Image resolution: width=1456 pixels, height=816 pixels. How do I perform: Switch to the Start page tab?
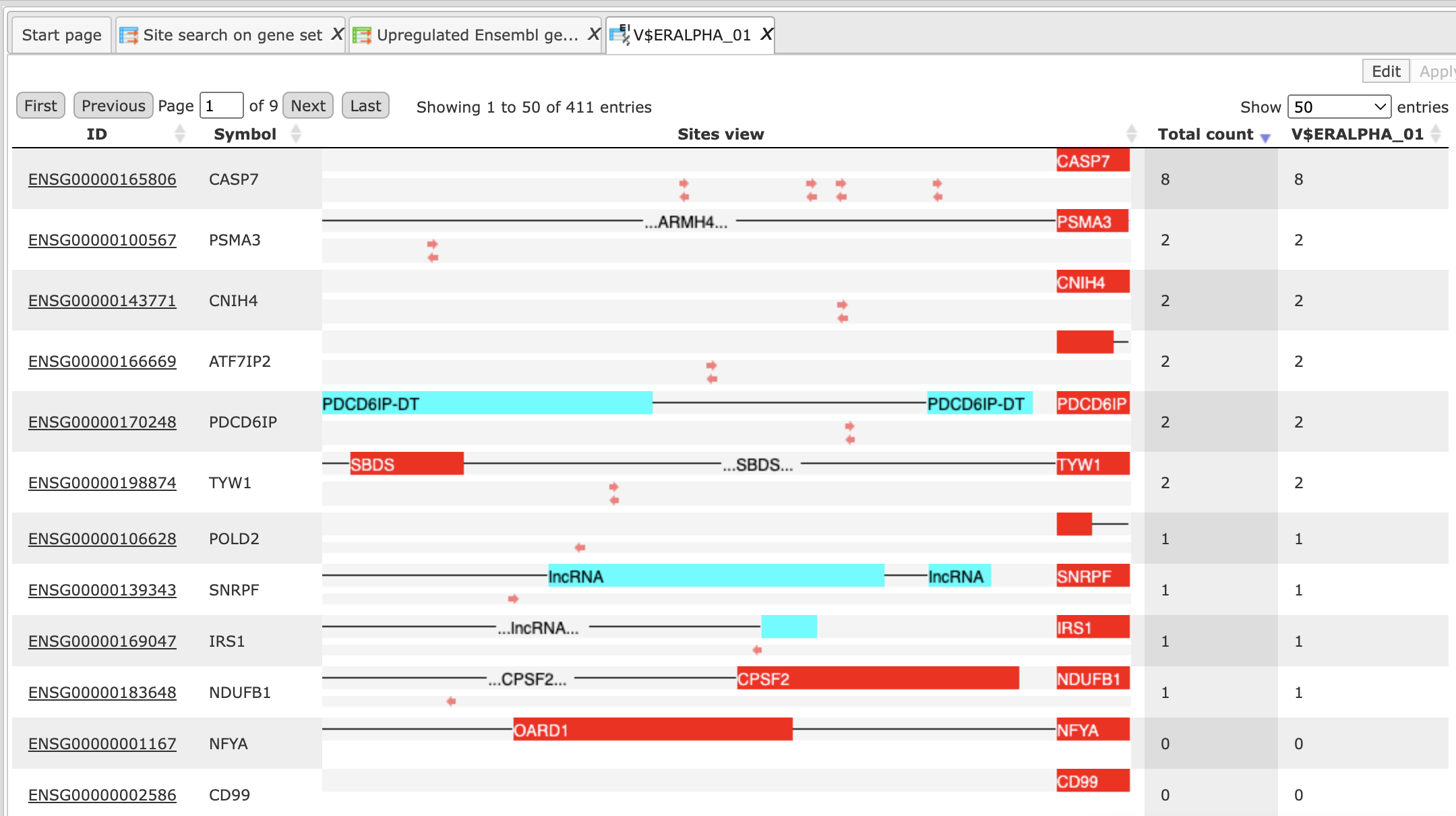point(61,35)
